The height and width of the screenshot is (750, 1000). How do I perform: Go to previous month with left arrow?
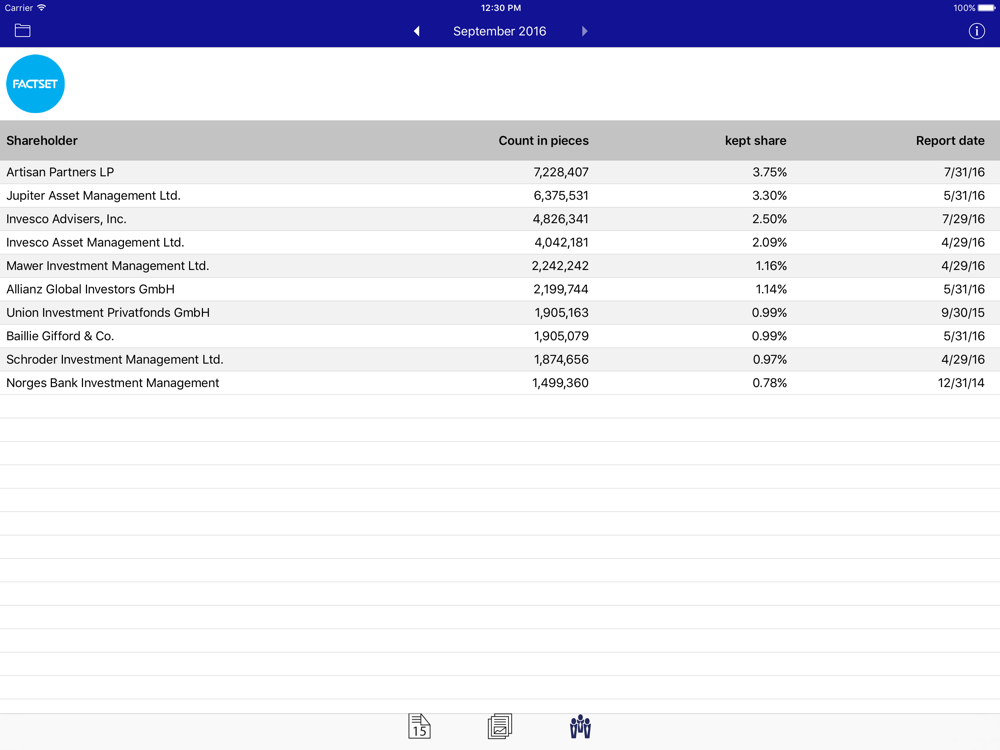click(416, 31)
